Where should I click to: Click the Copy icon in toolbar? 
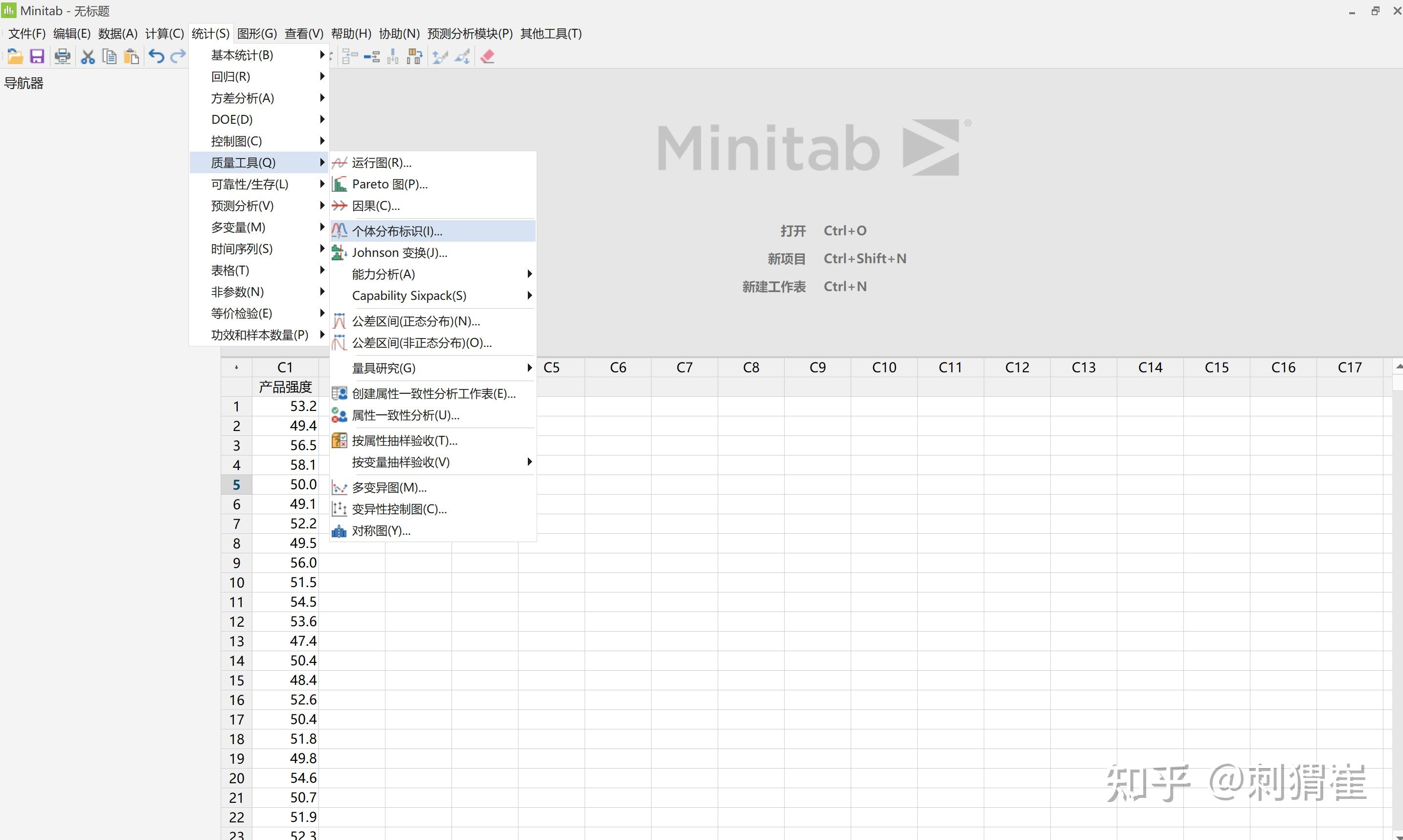point(109,57)
